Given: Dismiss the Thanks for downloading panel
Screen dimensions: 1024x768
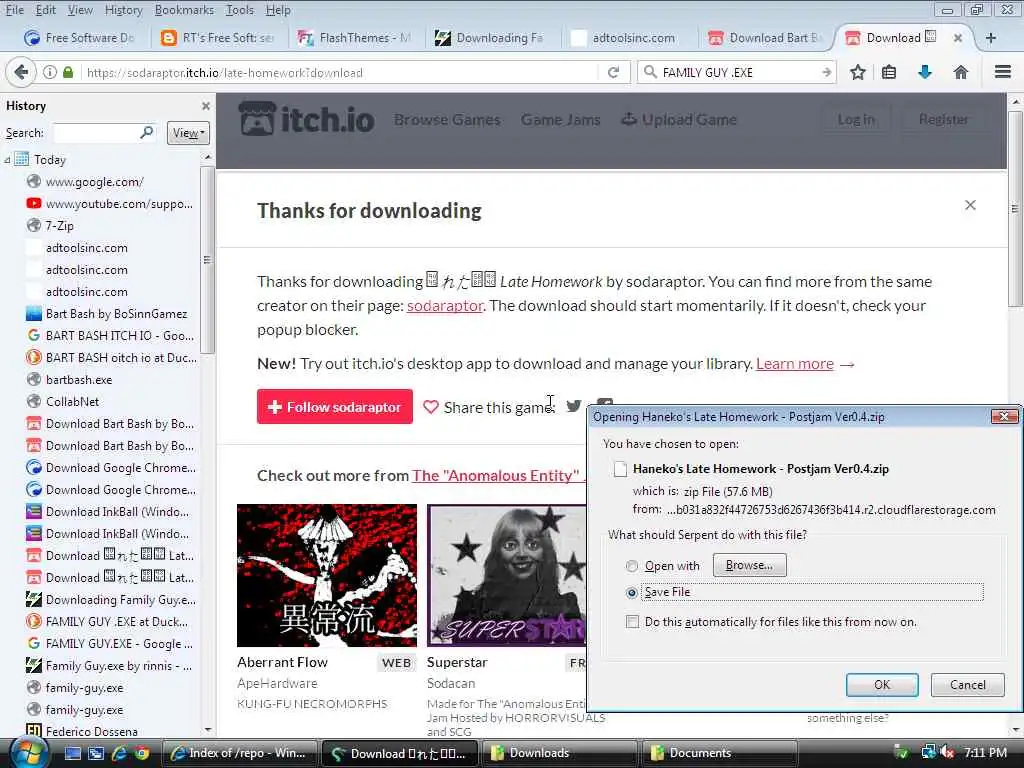Looking at the screenshot, I should (970, 205).
